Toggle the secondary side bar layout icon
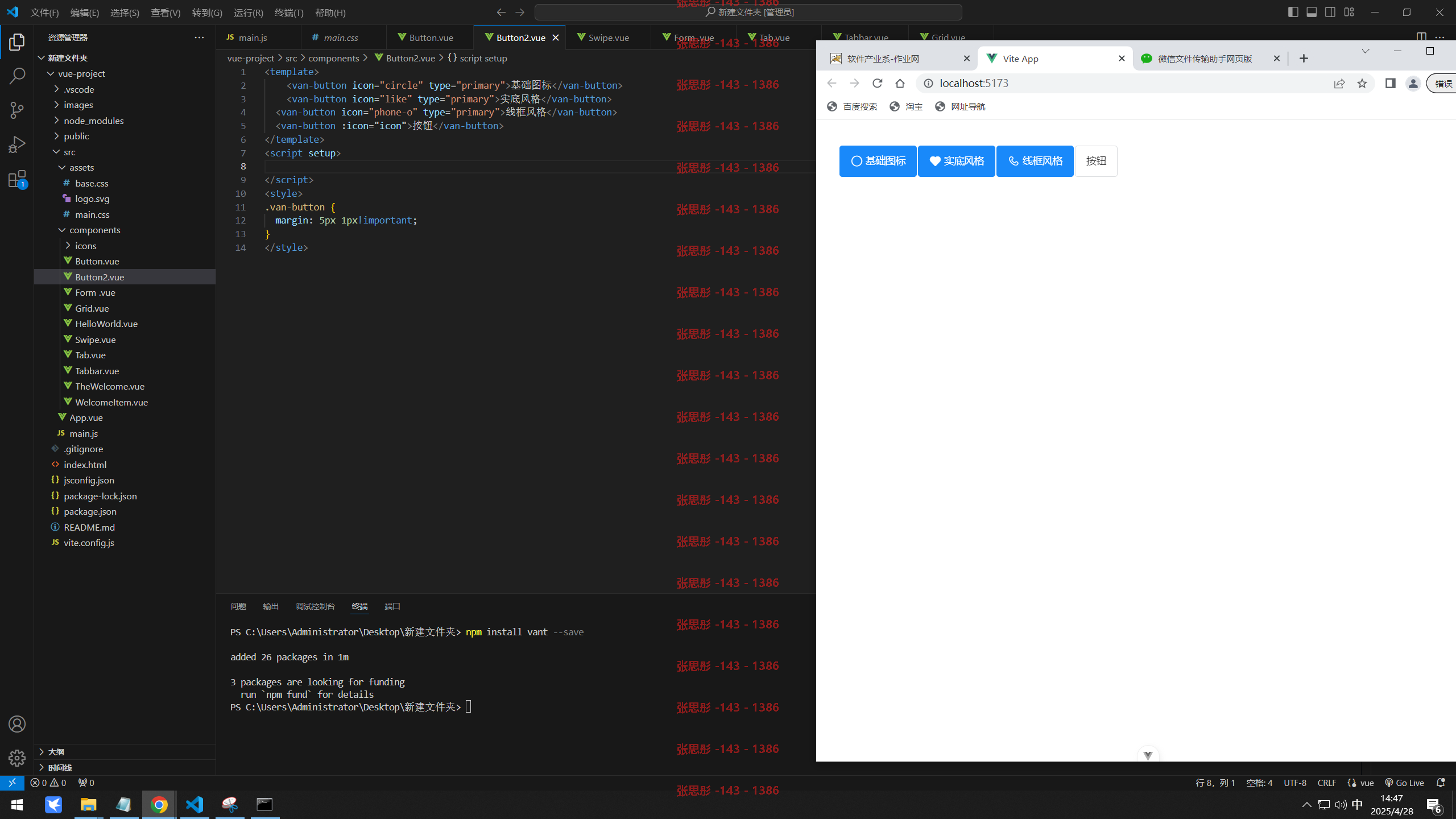Screen dimensions: 1456x819 pos(1330,12)
